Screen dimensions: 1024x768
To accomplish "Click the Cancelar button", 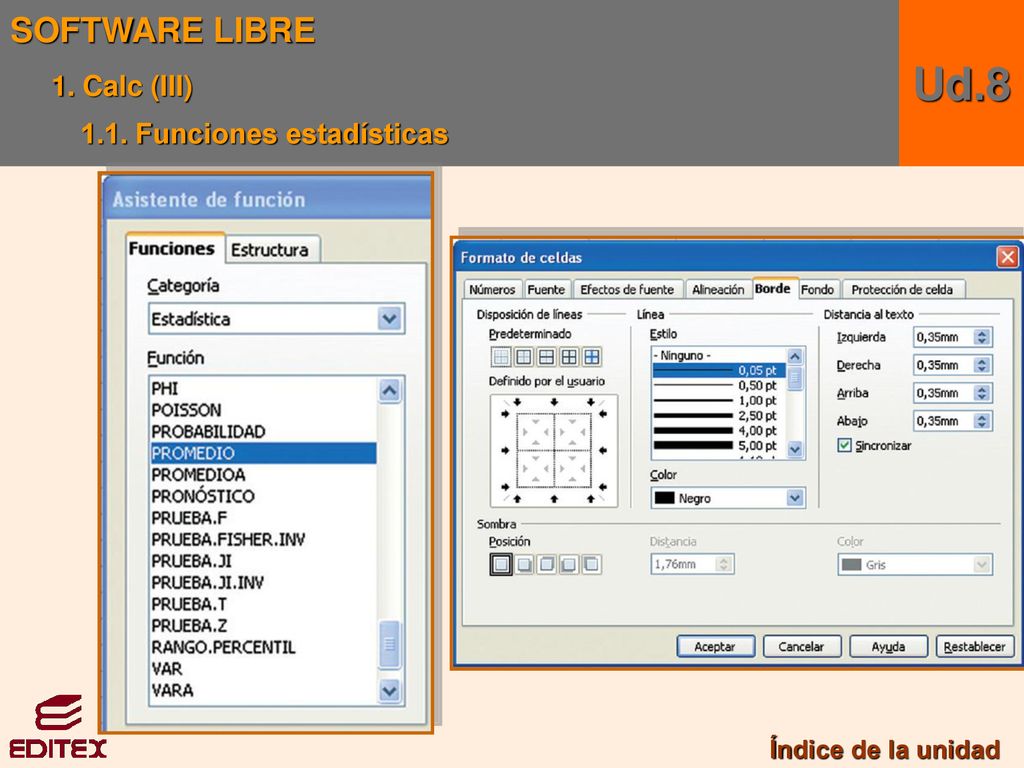I will pos(801,647).
